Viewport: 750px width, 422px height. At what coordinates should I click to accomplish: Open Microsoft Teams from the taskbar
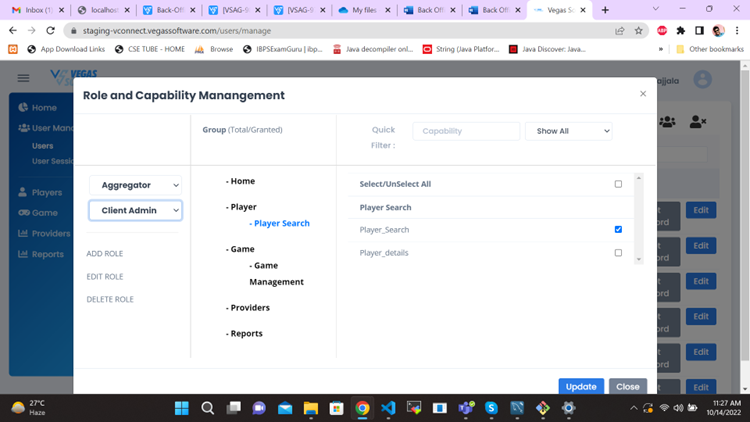pos(466,408)
